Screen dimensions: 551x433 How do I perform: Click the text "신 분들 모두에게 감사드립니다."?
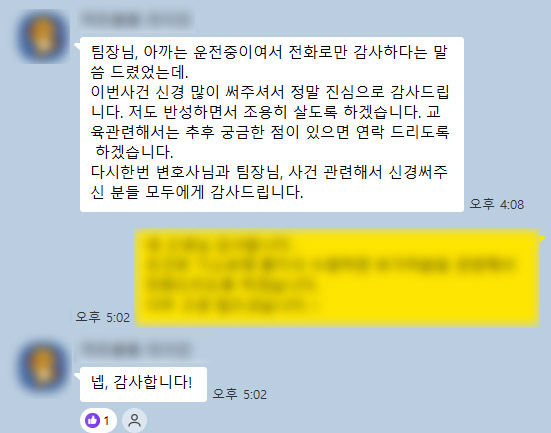click(197, 192)
